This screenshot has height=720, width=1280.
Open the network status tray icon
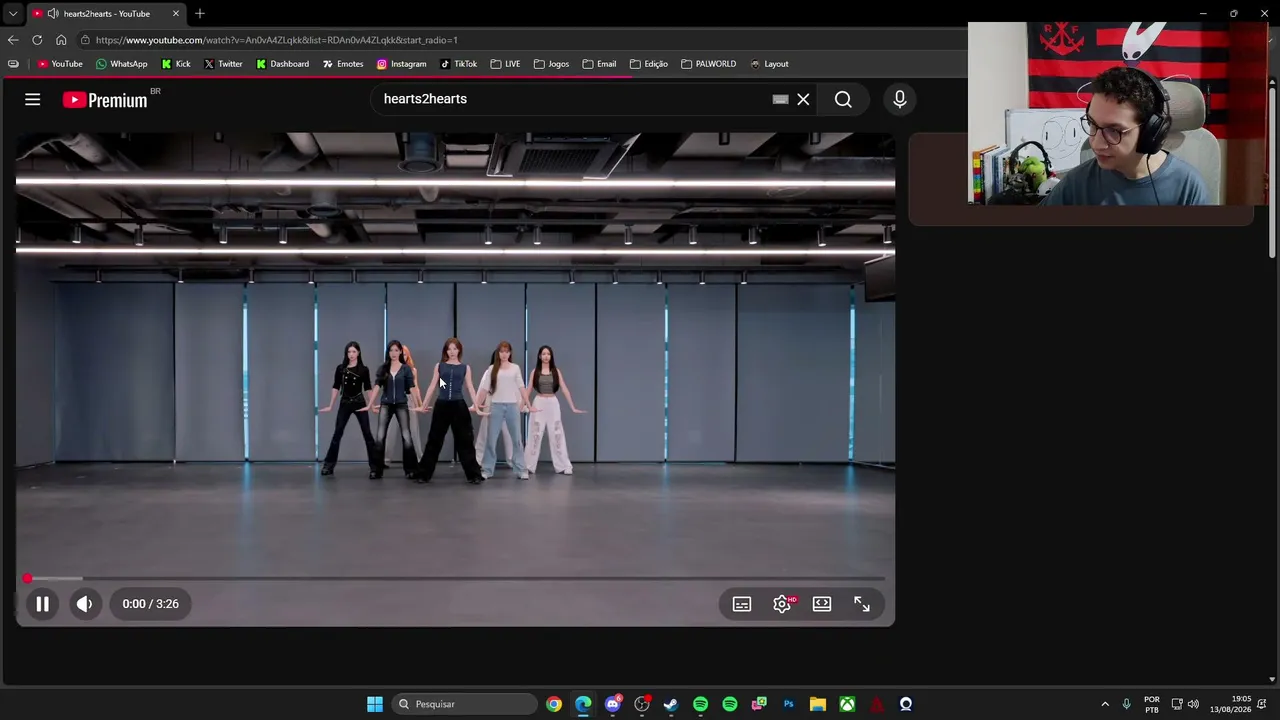(1177, 704)
